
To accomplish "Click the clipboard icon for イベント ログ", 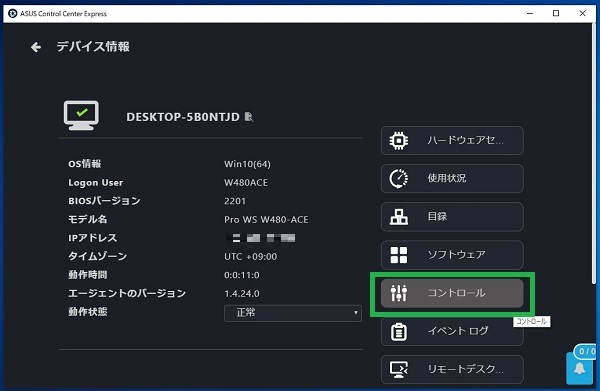I will coord(398,332).
